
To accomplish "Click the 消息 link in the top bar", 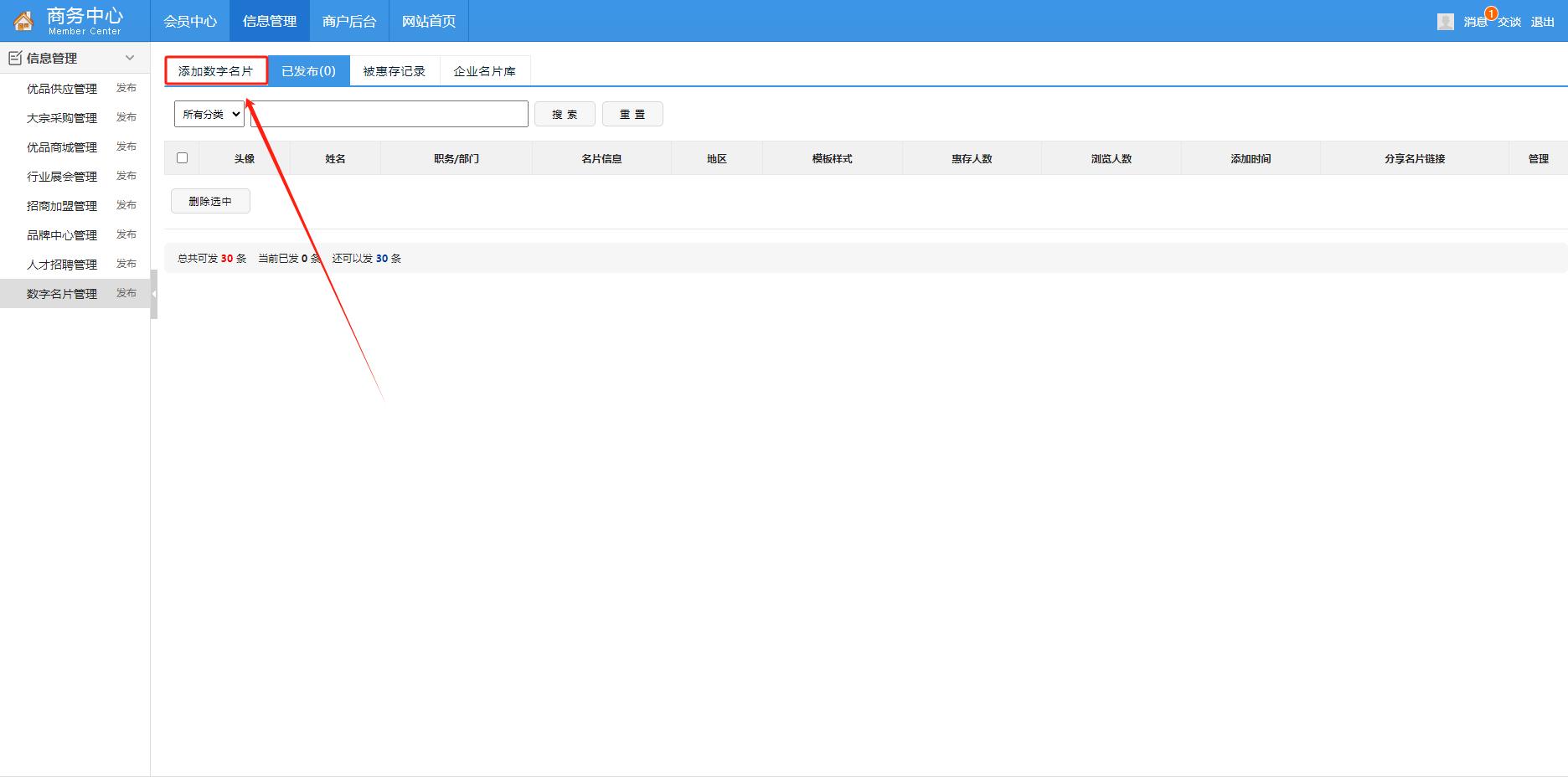I will click(x=1475, y=22).
